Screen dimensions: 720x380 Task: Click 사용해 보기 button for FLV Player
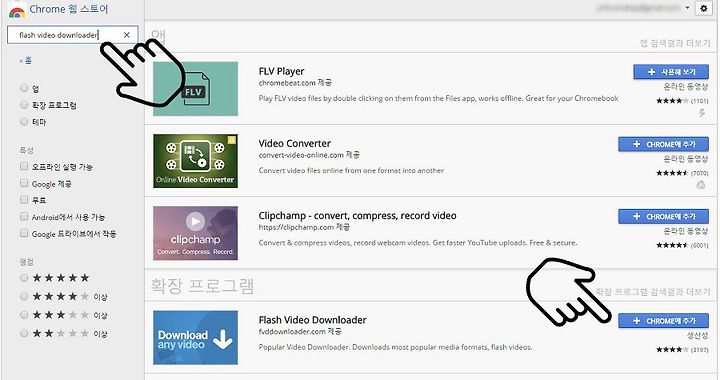(671, 72)
